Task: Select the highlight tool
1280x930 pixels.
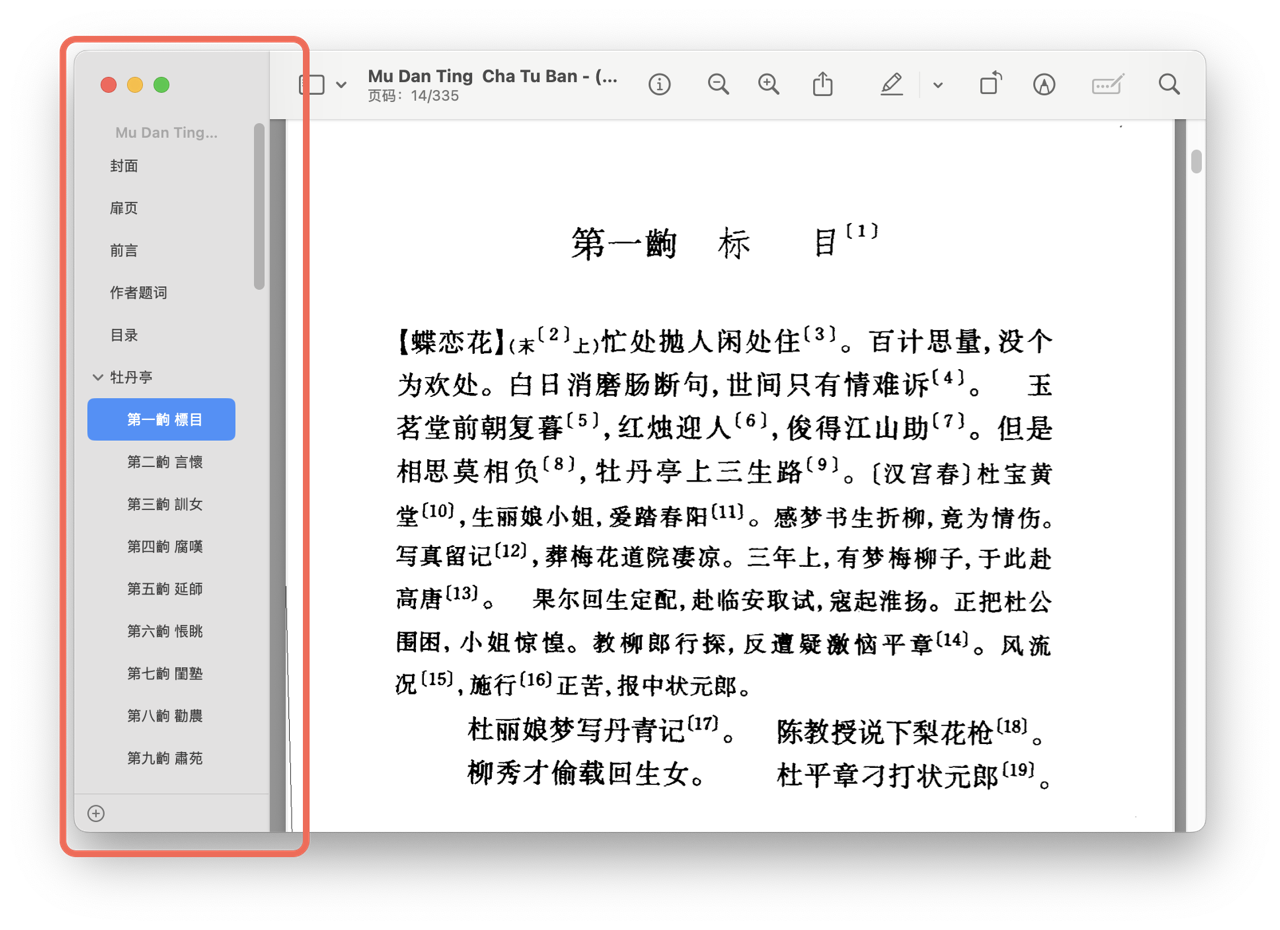Action: coord(891,84)
